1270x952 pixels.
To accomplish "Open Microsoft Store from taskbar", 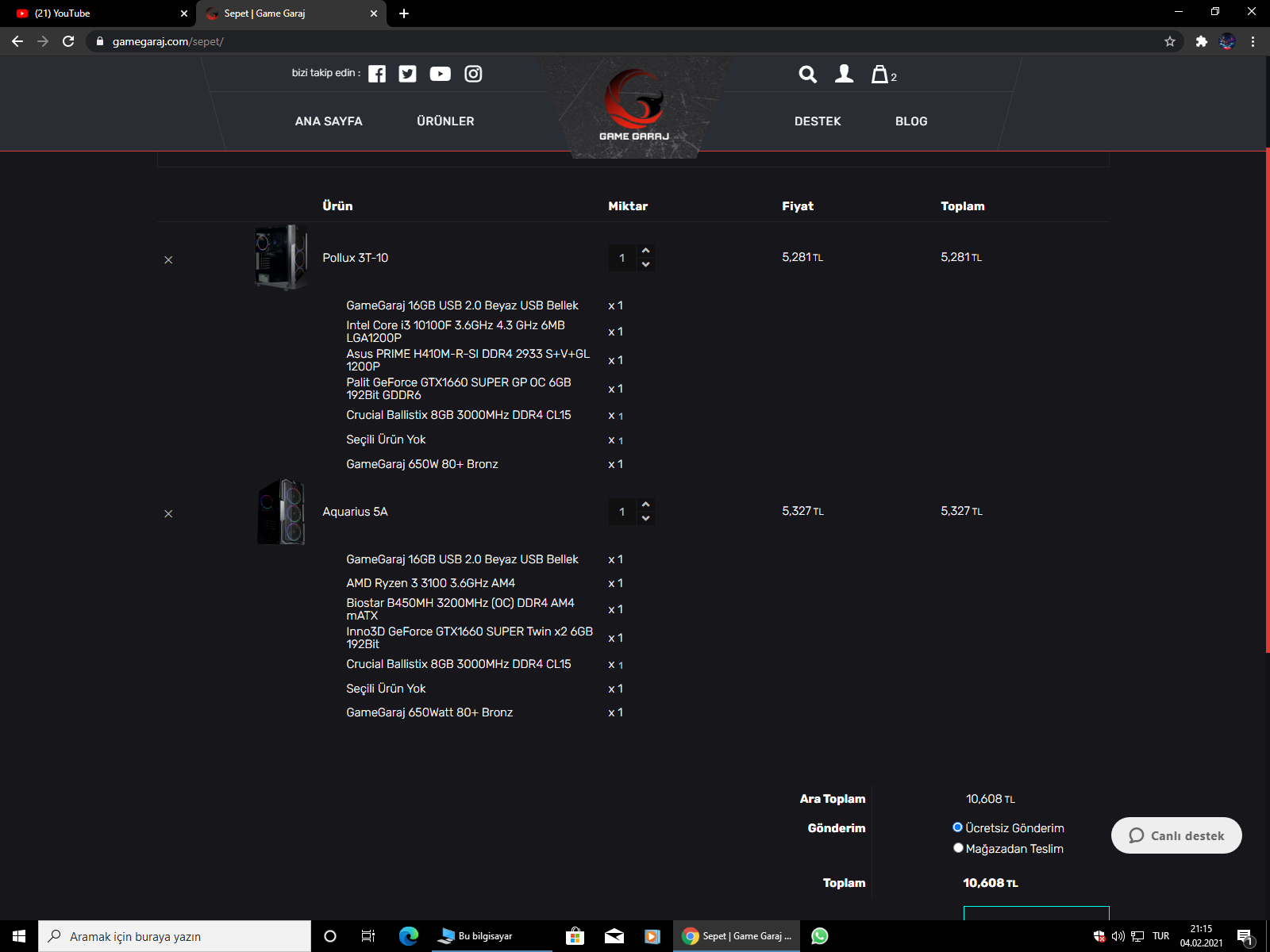I will tap(575, 936).
